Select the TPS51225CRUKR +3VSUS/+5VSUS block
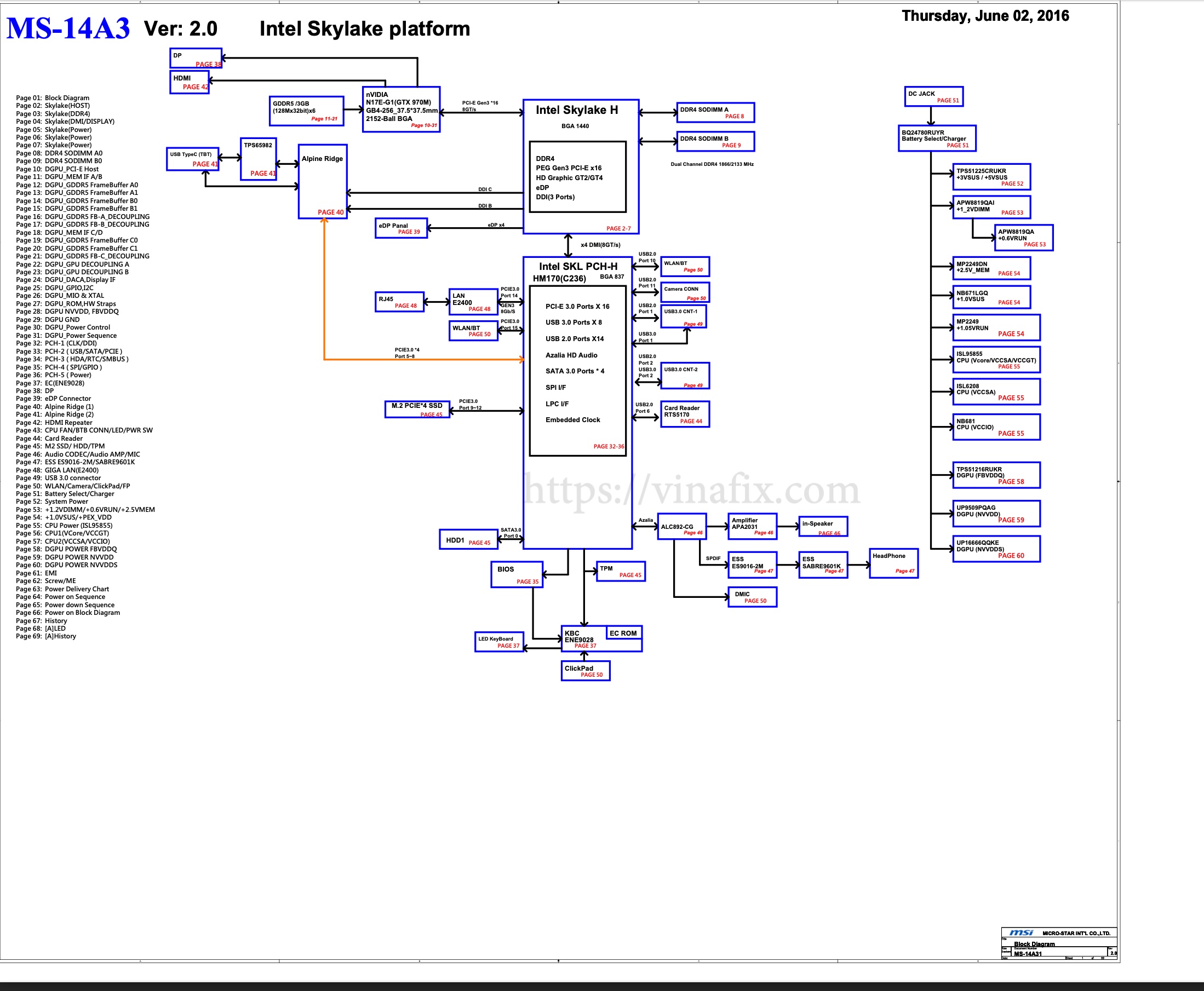 coord(992,177)
